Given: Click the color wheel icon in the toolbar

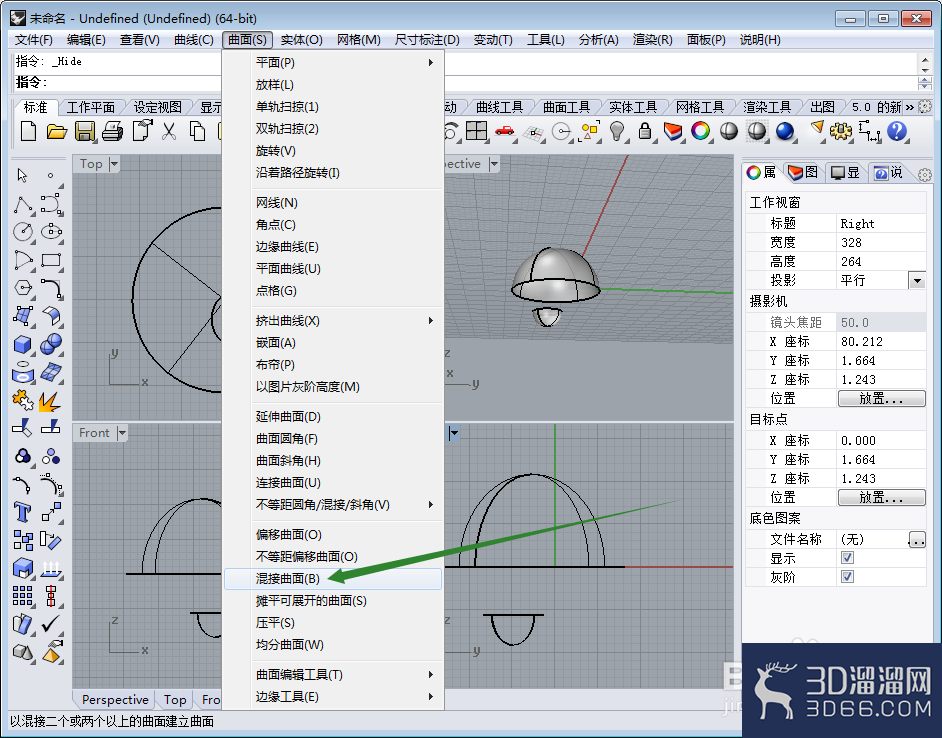Looking at the screenshot, I should (x=700, y=130).
